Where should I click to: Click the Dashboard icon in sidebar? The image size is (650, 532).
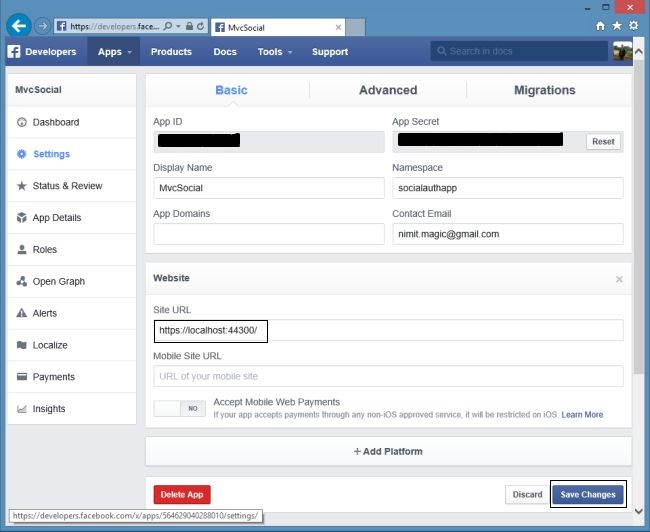coord(22,122)
